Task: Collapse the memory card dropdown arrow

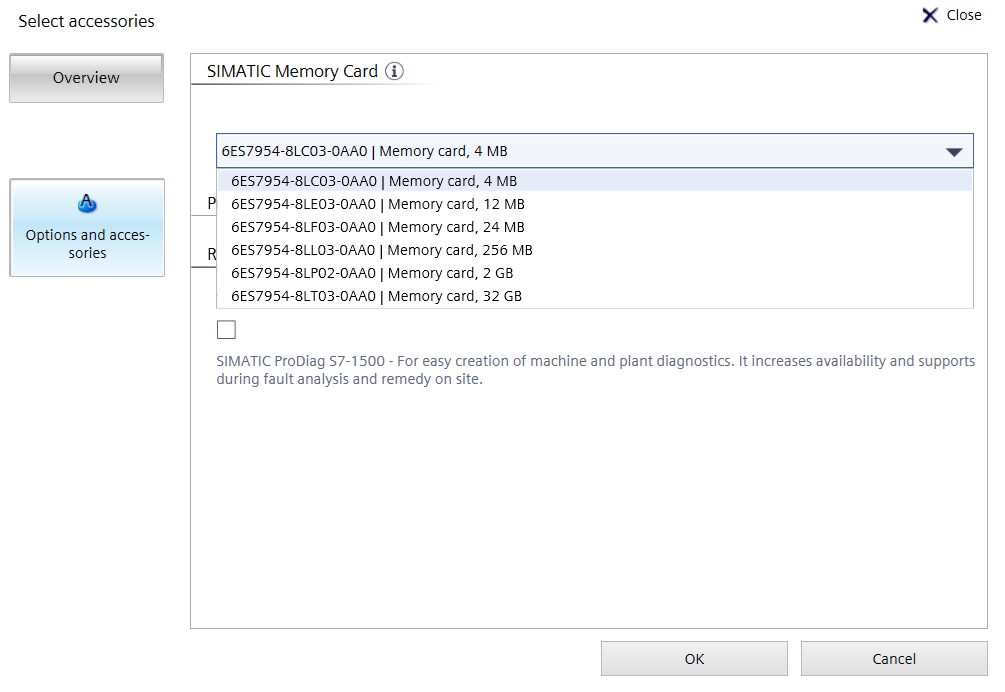Action: click(x=954, y=152)
